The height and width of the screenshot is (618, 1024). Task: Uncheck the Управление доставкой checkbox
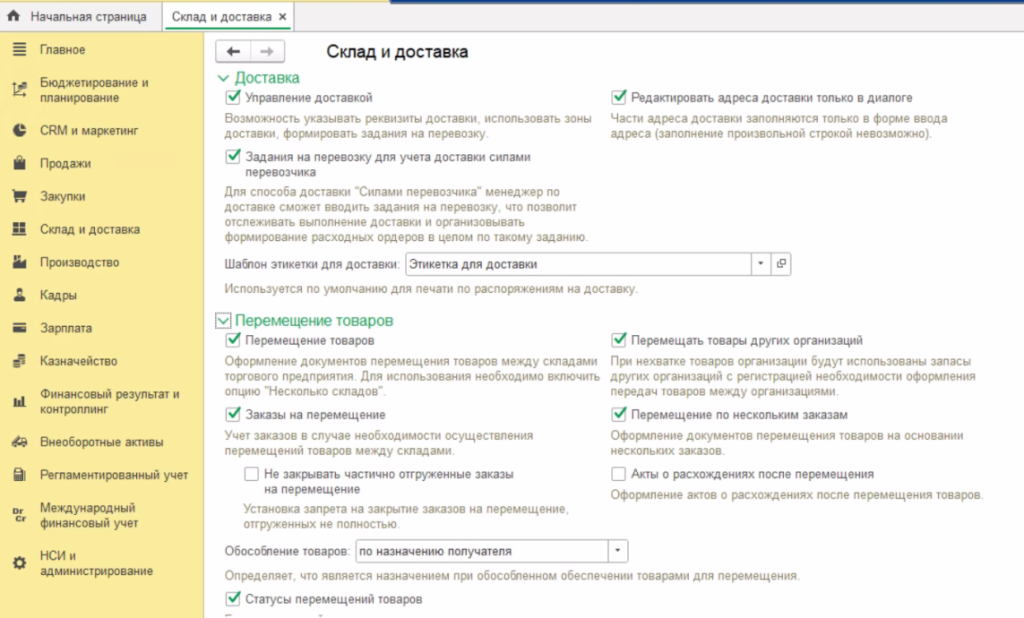(234, 97)
